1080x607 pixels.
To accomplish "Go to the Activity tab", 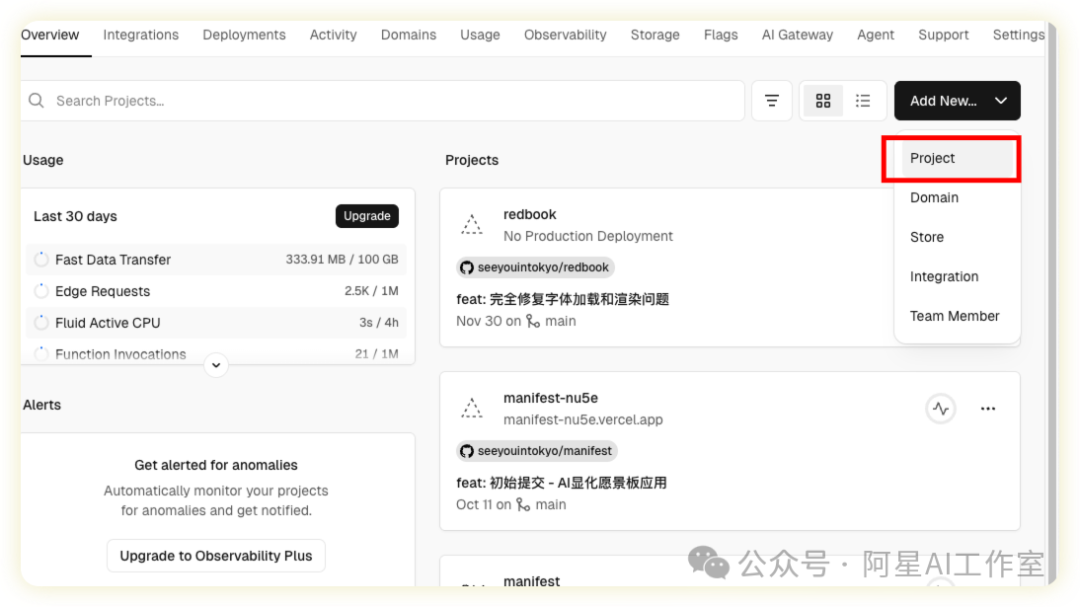I will 333,35.
